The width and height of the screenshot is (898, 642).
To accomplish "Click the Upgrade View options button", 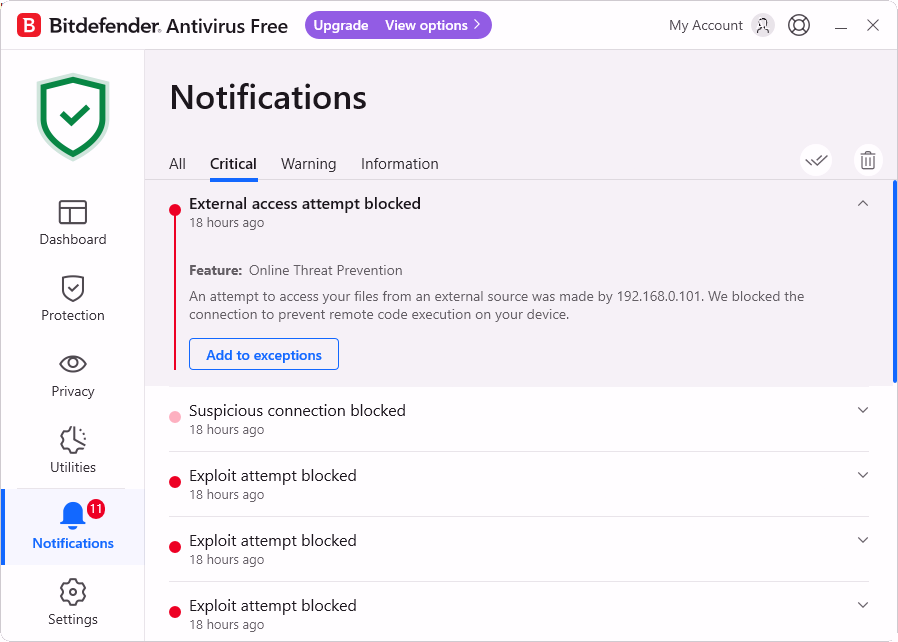I will (398, 25).
